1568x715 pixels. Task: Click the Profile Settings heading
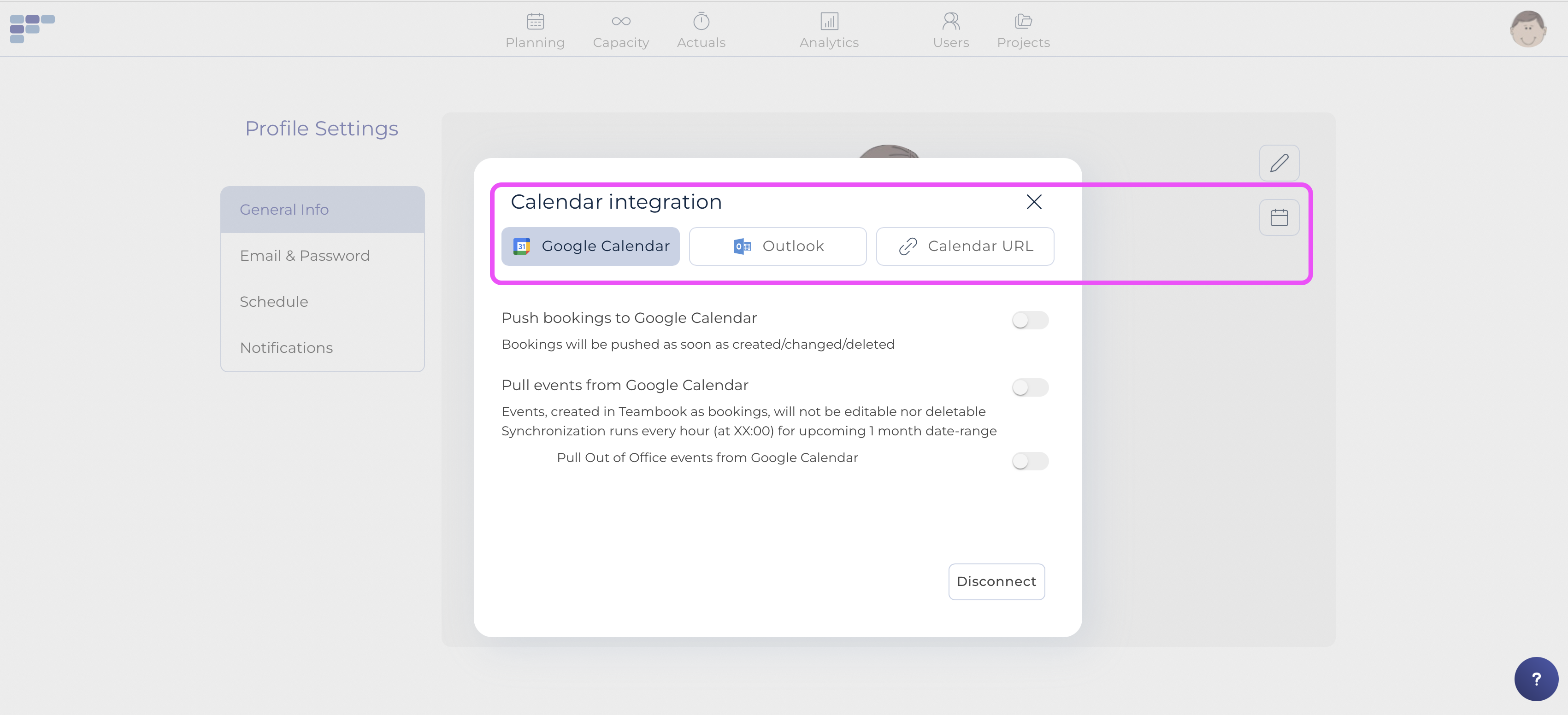pos(321,129)
